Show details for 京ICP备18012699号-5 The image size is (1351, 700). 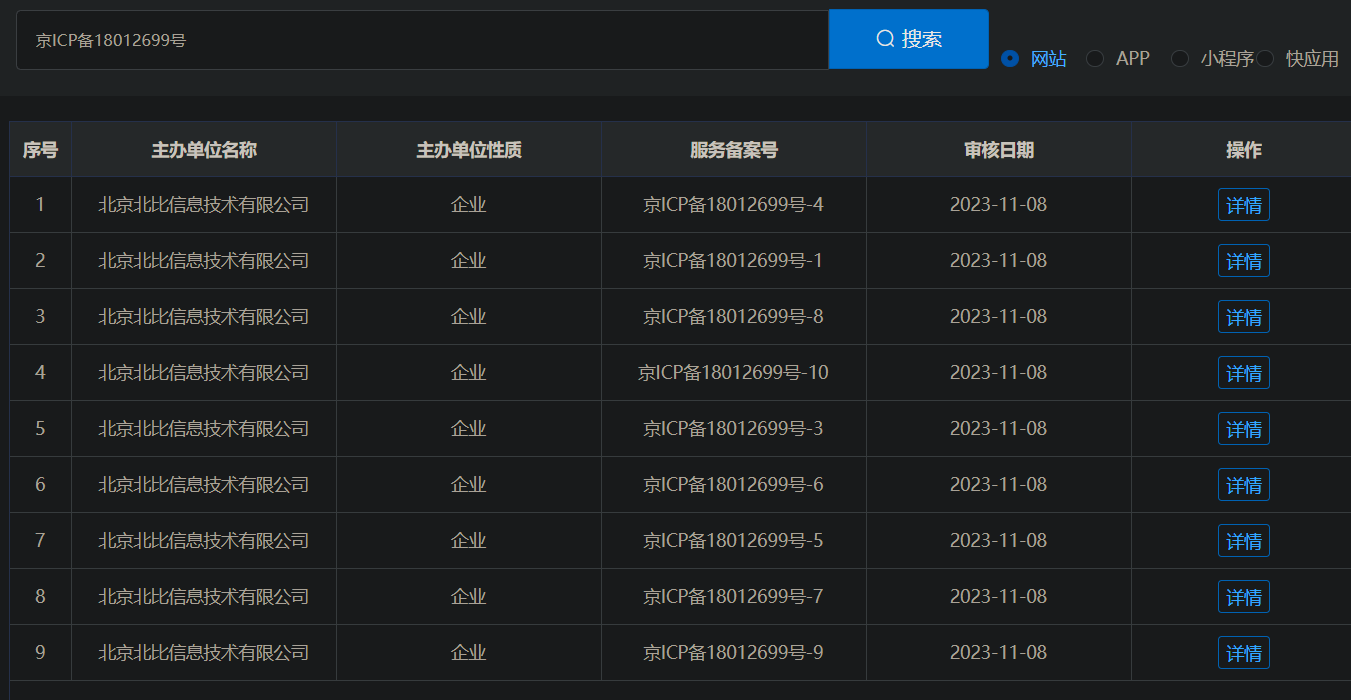tap(1243, 541)
